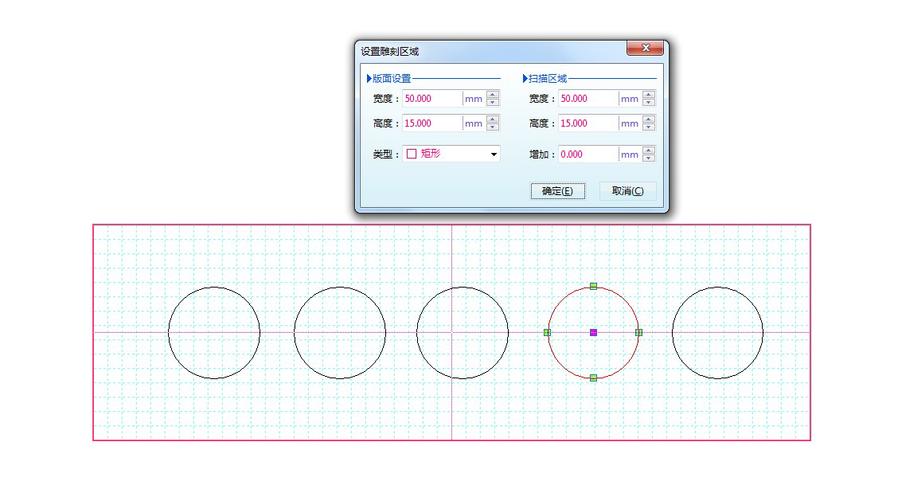The height and width of the screenshot is (497, 898).
Task: Click the 版面设置 宽度 input field
Action: click(432, 99)
